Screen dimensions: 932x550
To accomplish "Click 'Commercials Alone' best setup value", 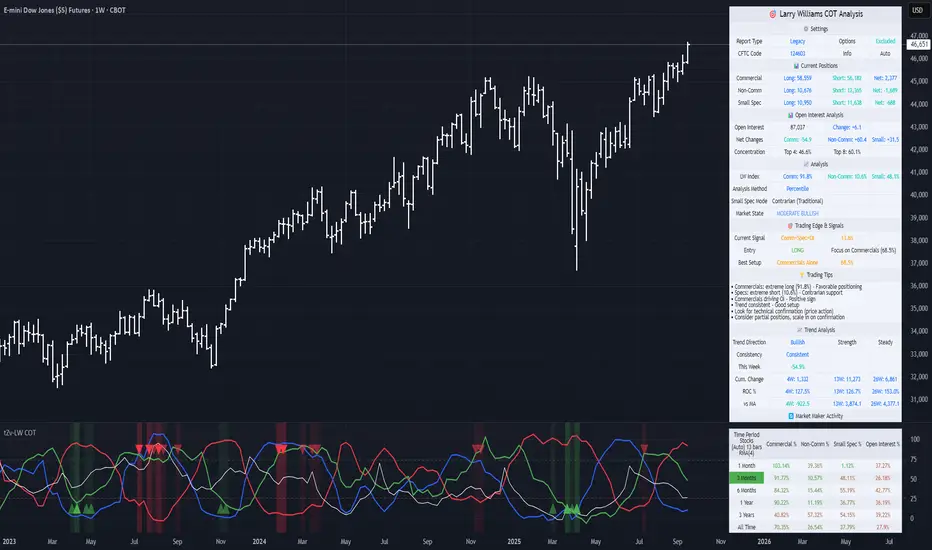I will pyautogui.click(x=797, y=263).
